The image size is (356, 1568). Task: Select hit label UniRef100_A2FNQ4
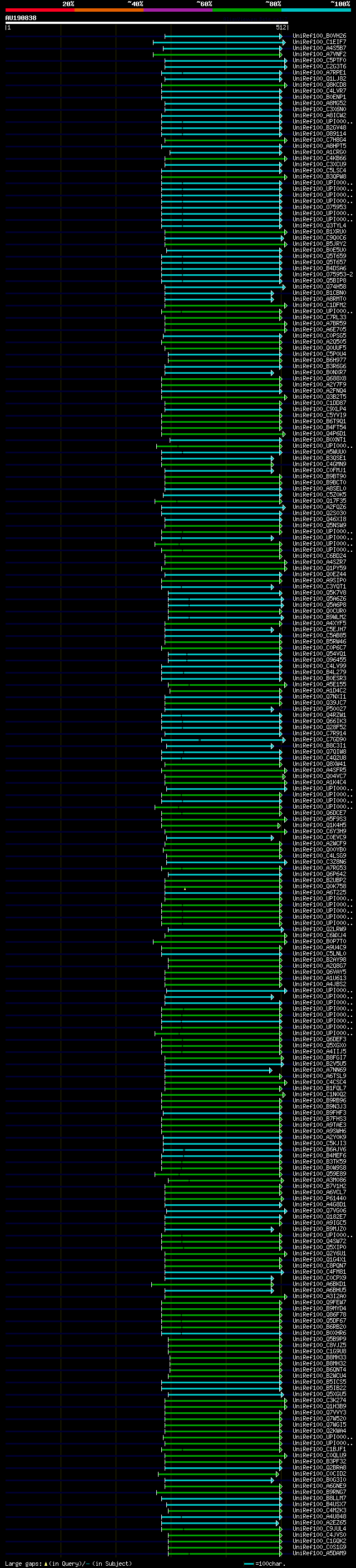(319, 391)
